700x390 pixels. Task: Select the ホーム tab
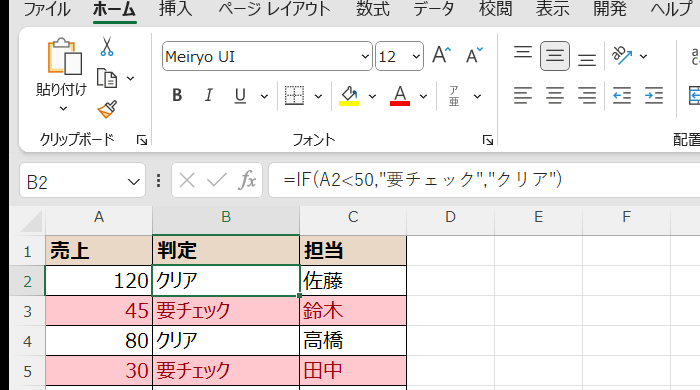[114, 9]
